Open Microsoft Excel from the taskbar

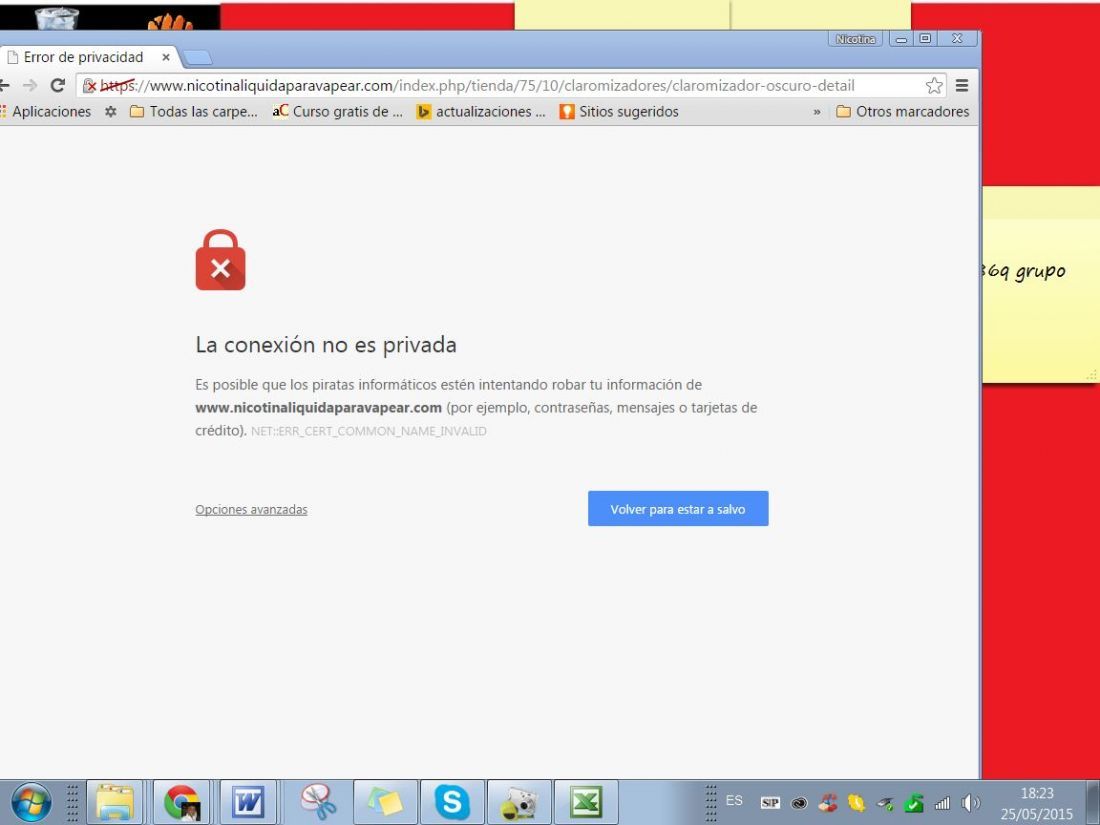(586, 802)
